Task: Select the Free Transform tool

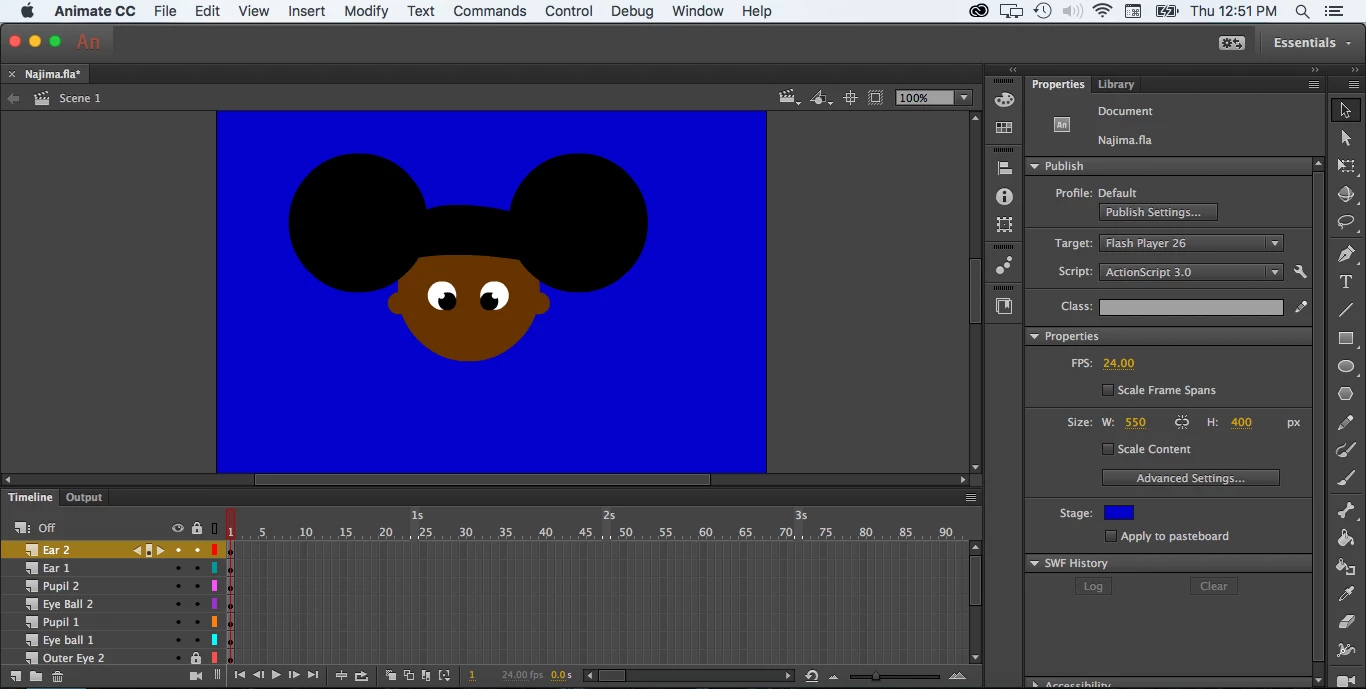Action: tap(1346, 166)
